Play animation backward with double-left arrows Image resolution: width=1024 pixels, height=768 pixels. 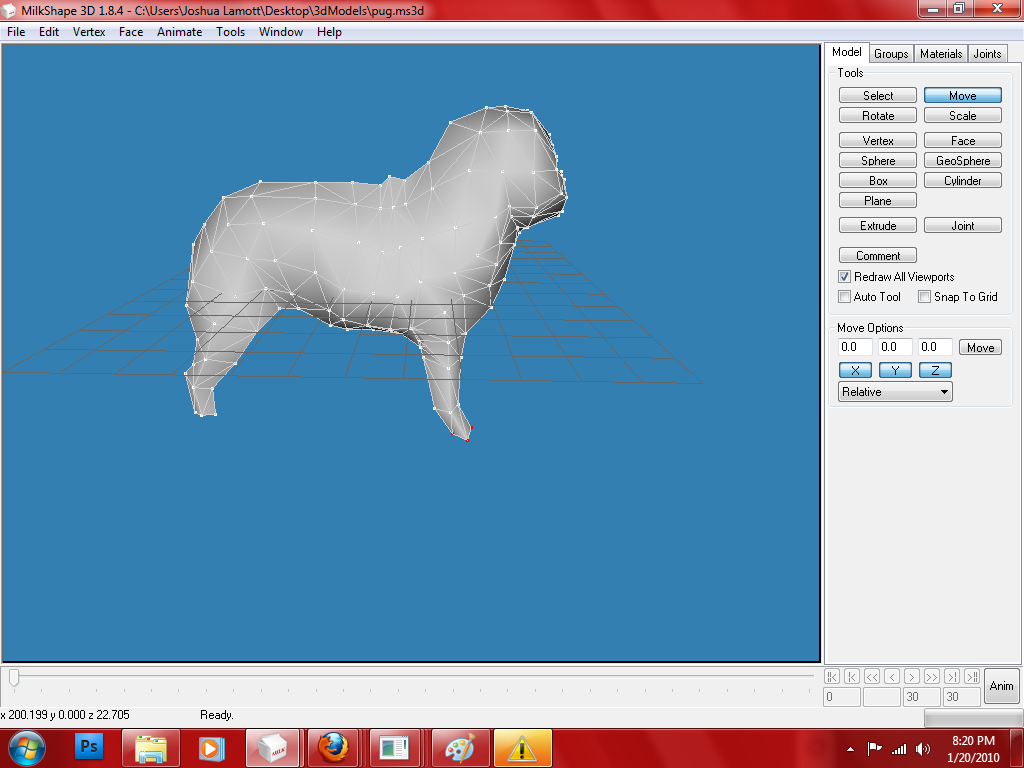coord(872,677)
